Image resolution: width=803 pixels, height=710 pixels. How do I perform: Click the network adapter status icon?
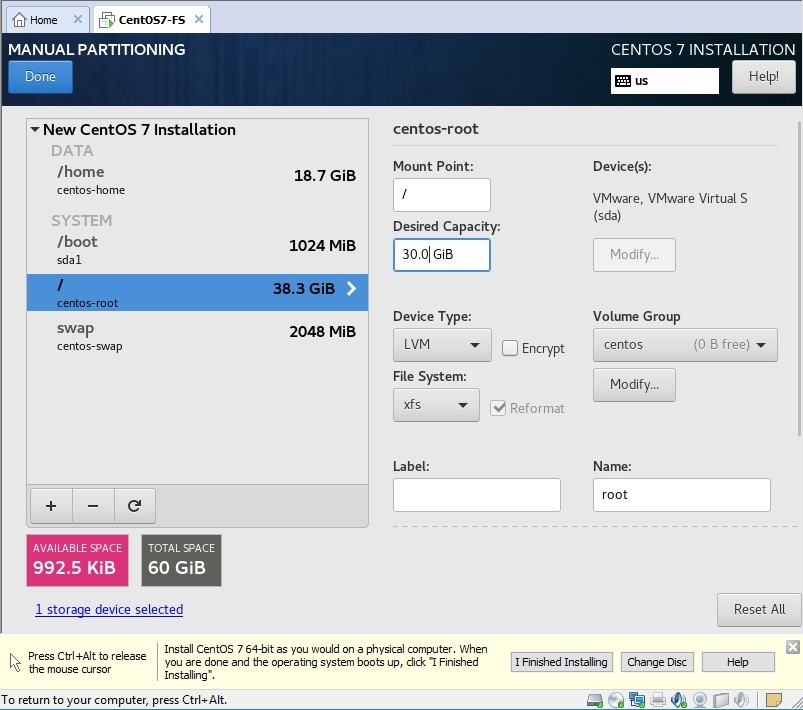[637, 700]
